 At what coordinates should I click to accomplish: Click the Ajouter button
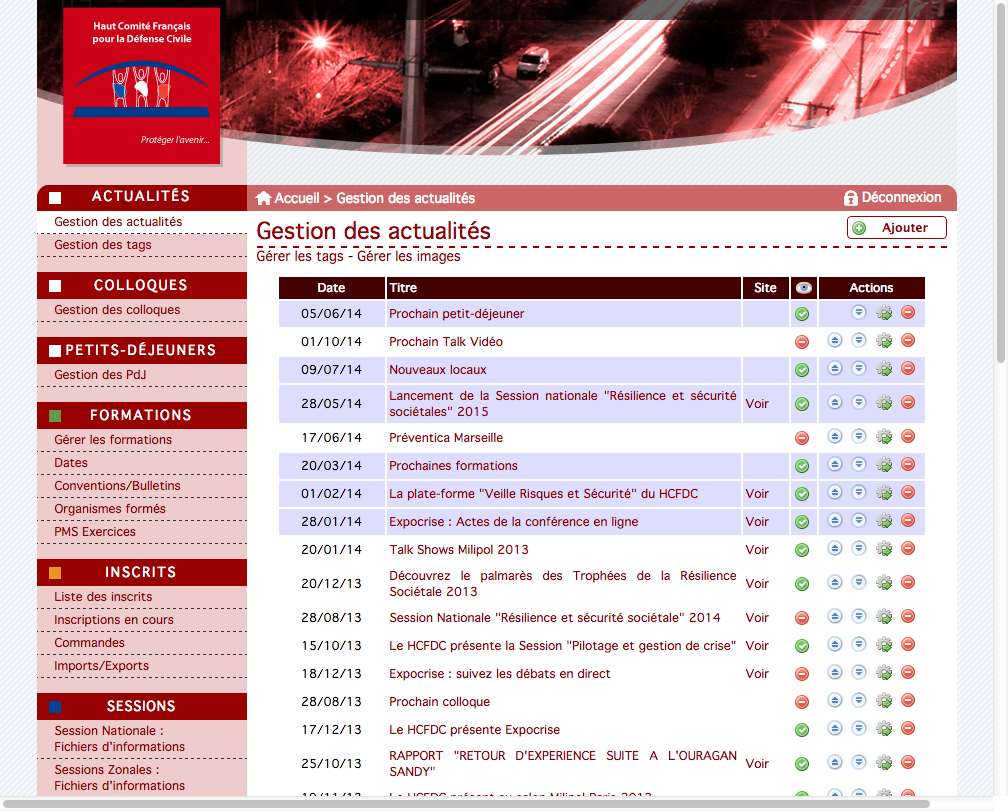(897, 227)
